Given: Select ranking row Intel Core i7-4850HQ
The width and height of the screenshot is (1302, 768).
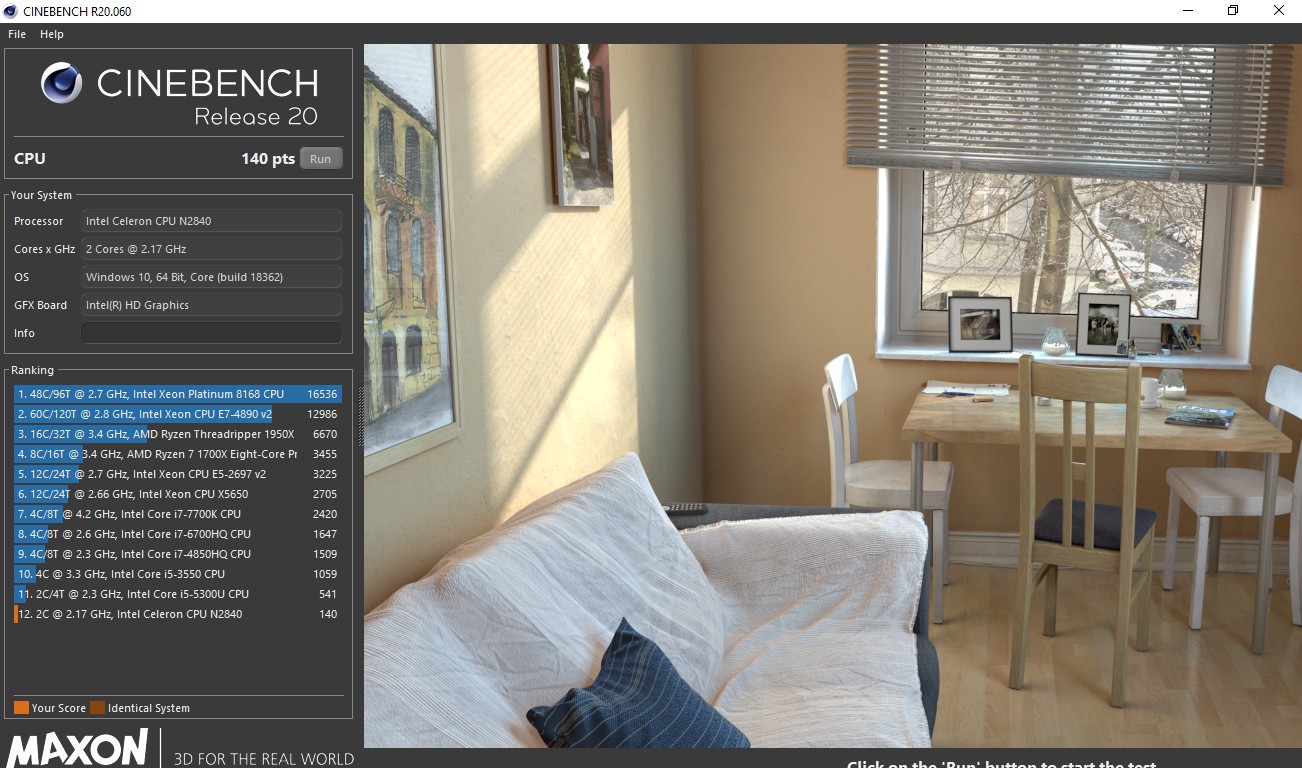Looking at the screenshot, I should [x=178, y=554].
